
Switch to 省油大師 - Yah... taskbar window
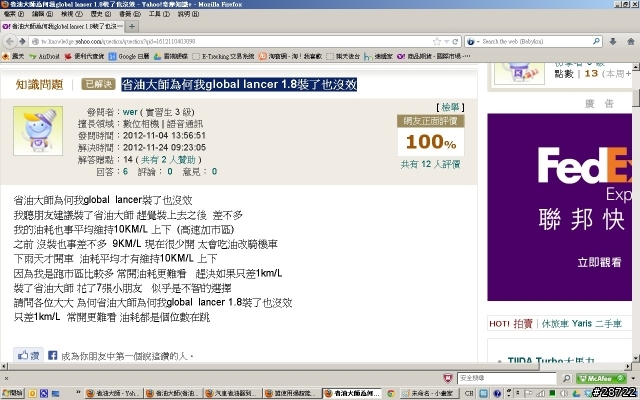click(x=114, y=393)
